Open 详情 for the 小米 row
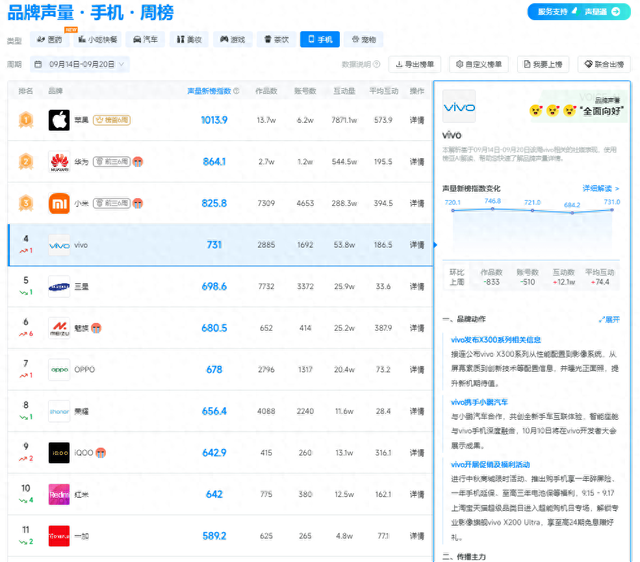 417,203
